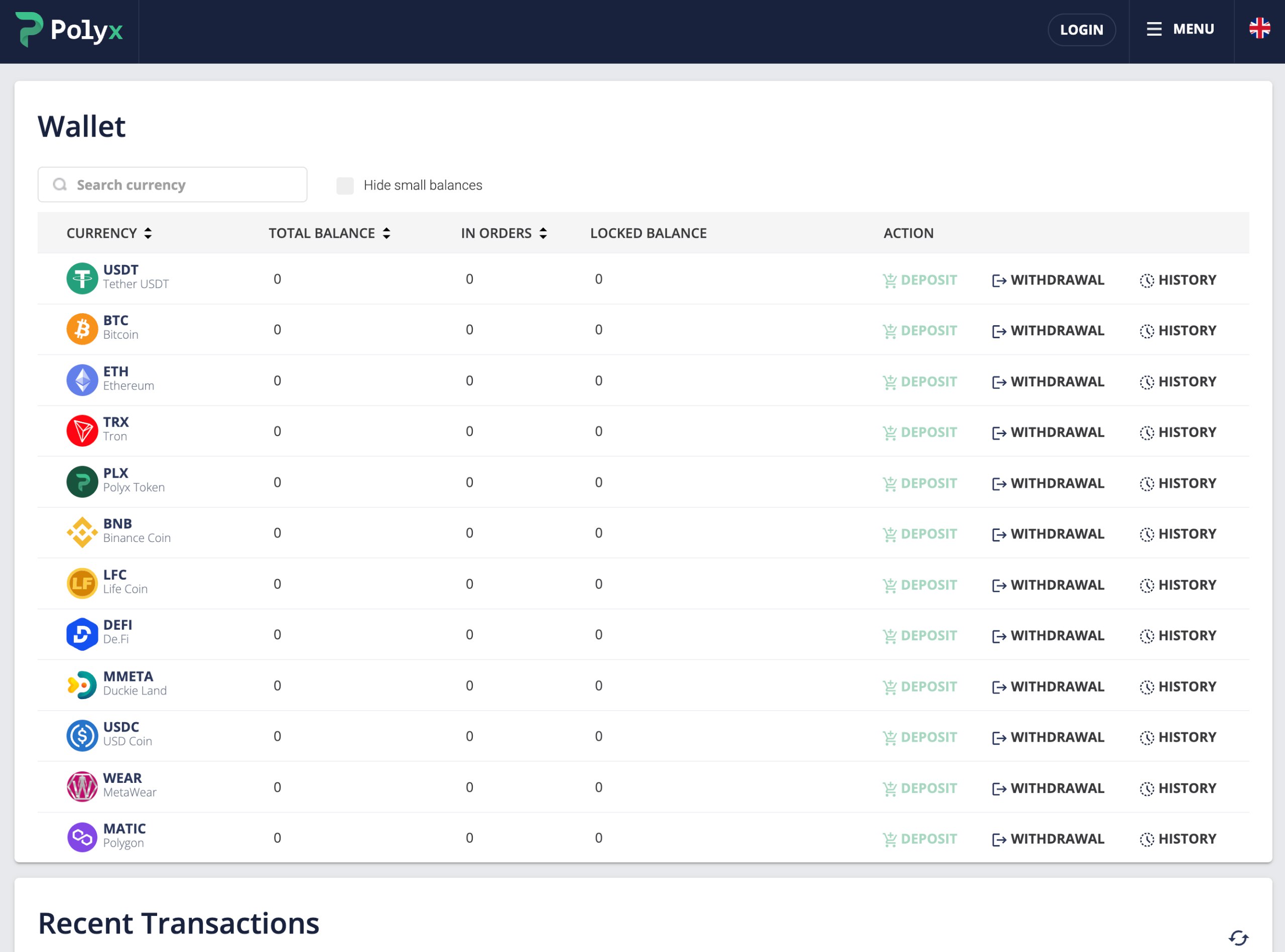Click WITHDRAWAL in the USDT row
1285x952 pixels.
(x=1048, y=280)
